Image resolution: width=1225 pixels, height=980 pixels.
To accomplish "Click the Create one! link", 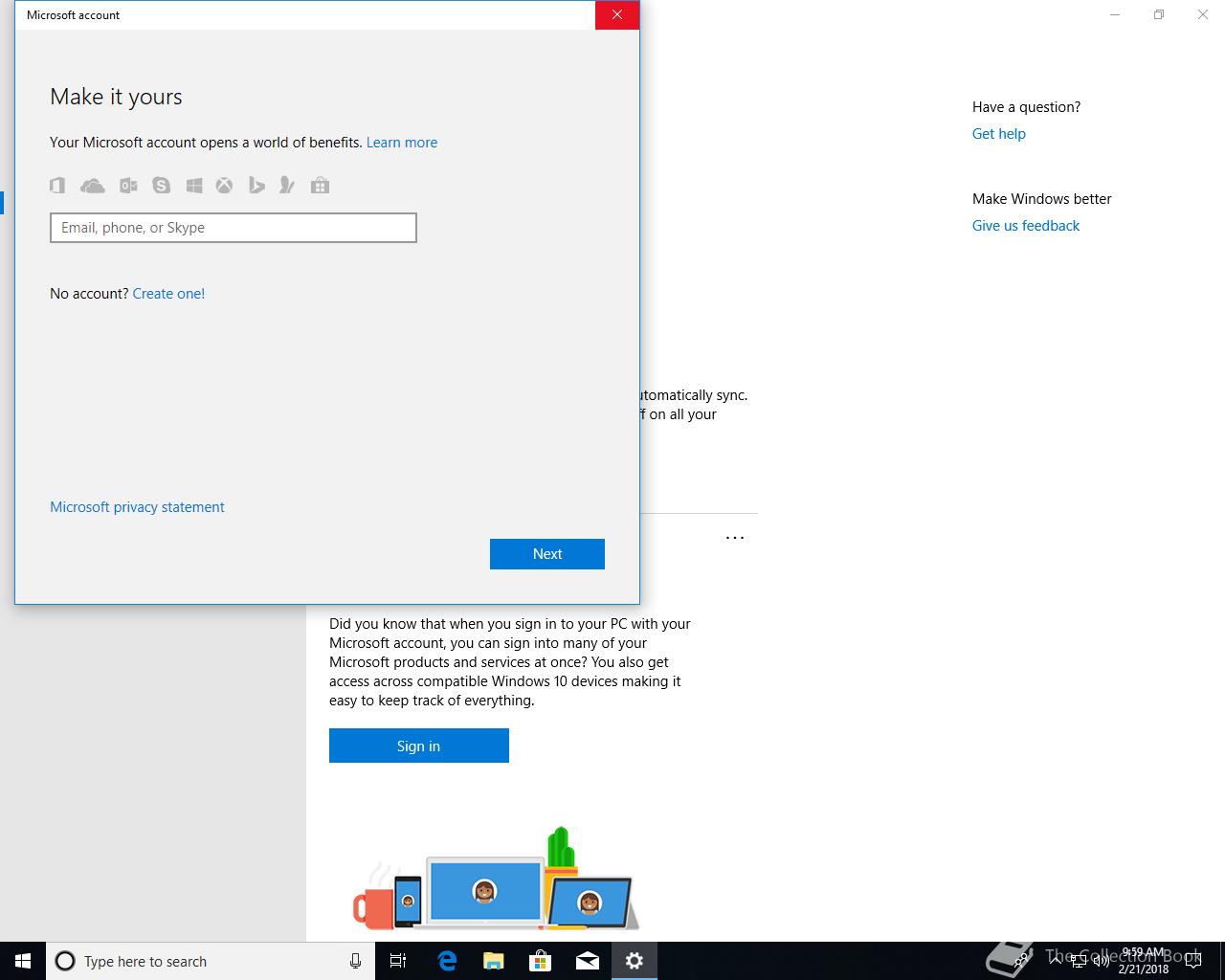I will point(168,294).
